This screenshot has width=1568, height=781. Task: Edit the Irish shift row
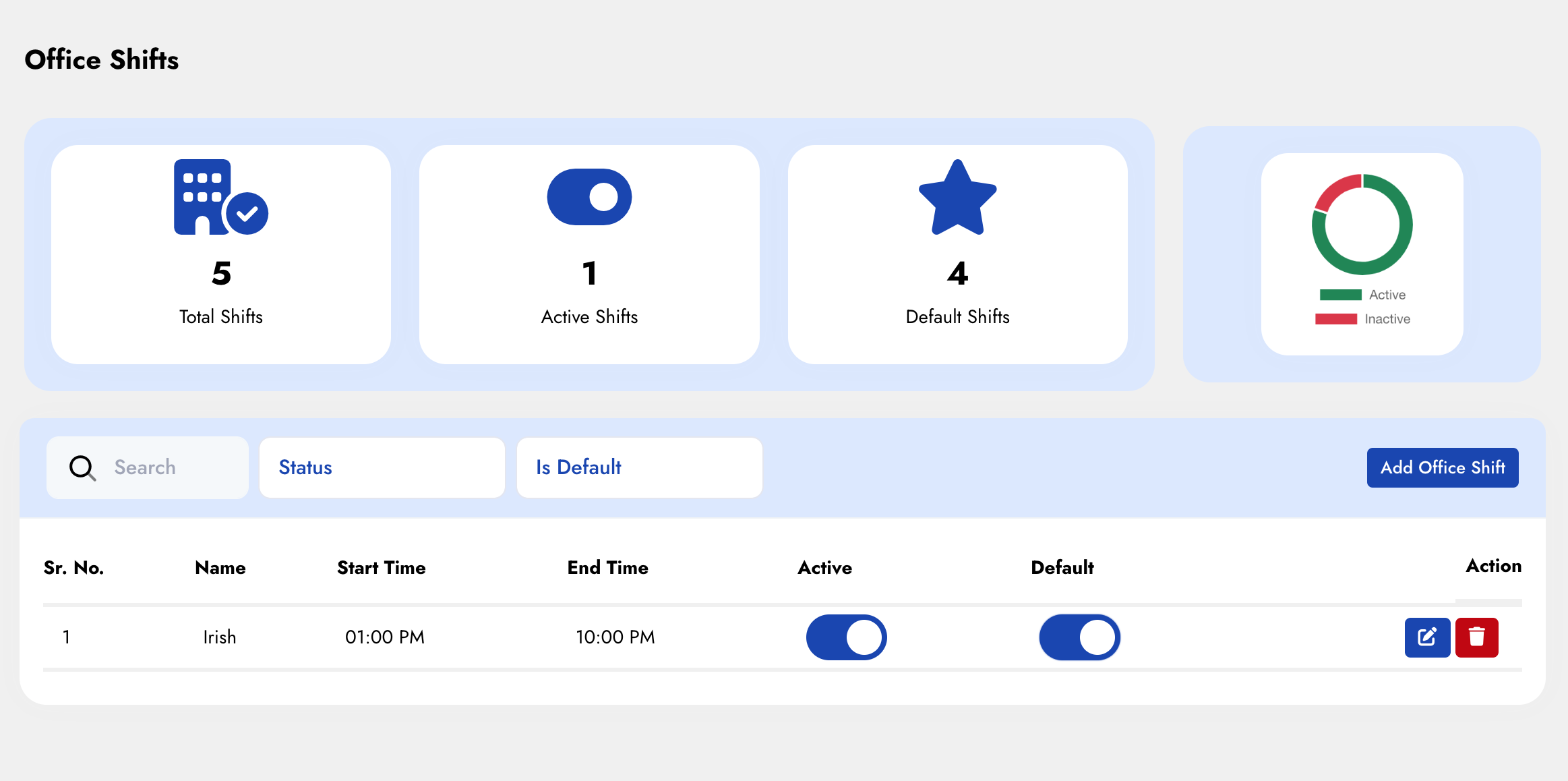pos(1427,637)
